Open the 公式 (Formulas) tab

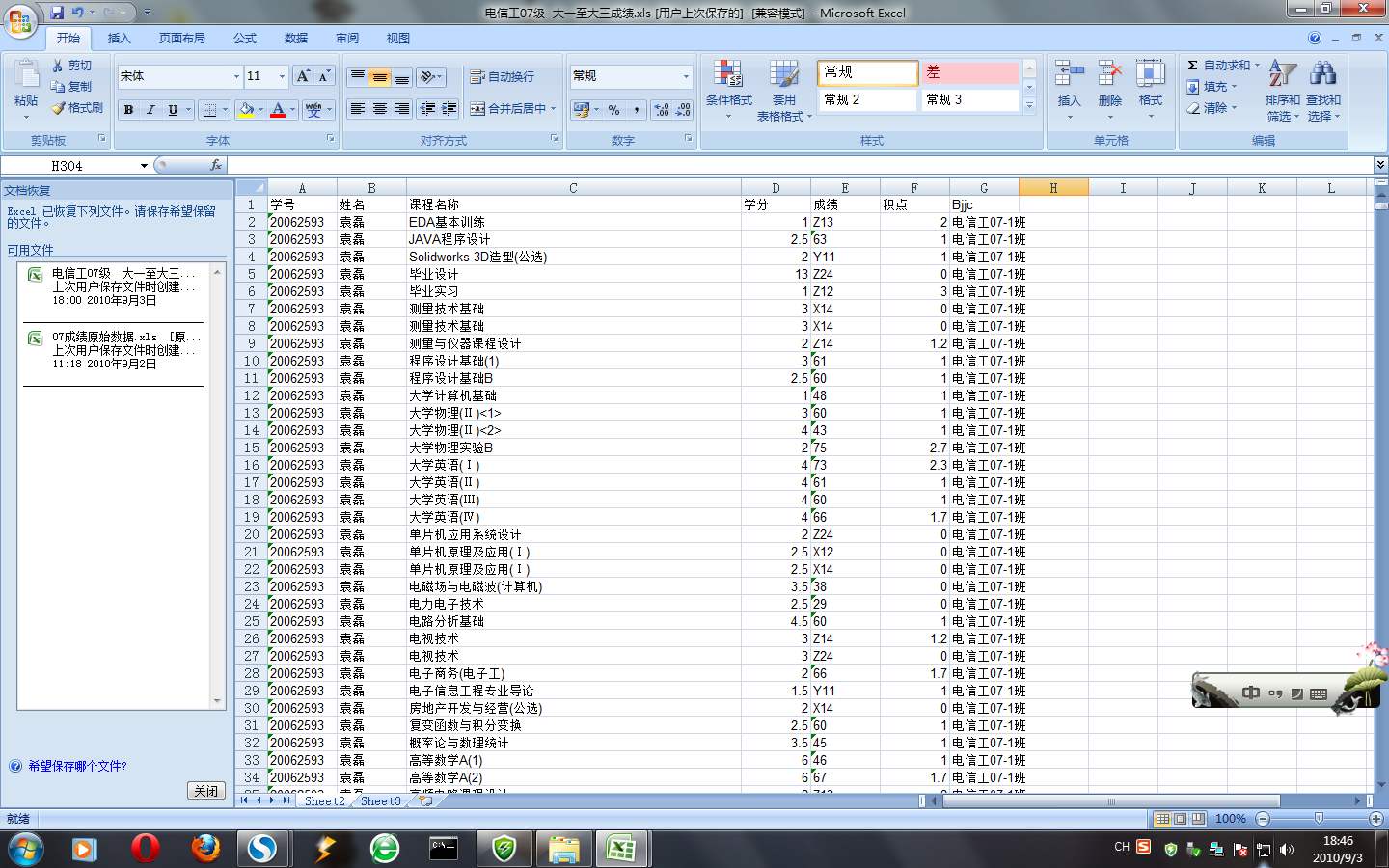(x=245, y=38)
